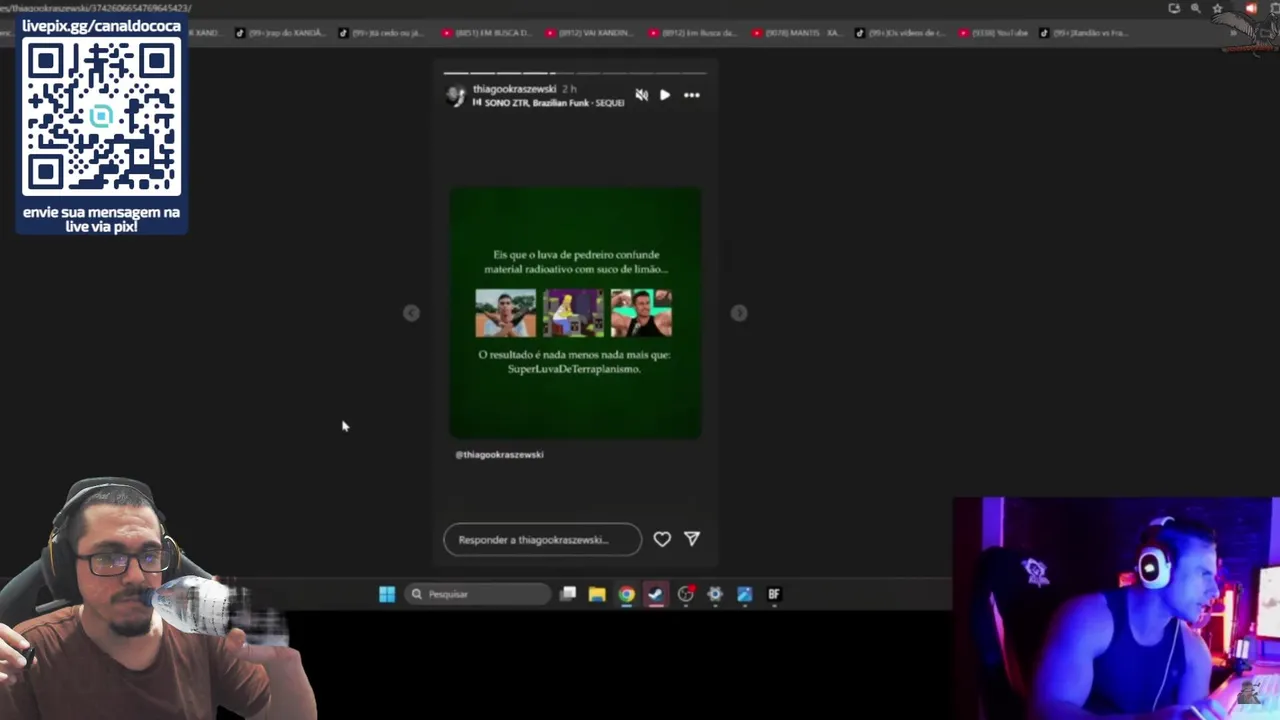
Task: Click the @thiagookraszewski mention below the story
Action: 499,454
